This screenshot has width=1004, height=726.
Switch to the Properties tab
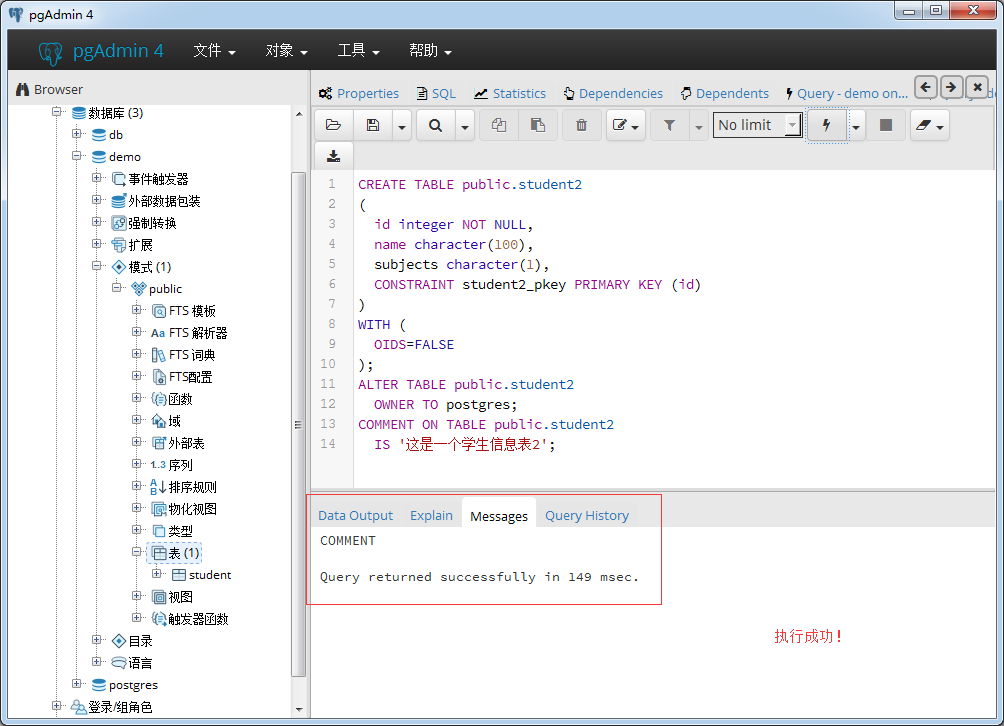click(359, 93)
